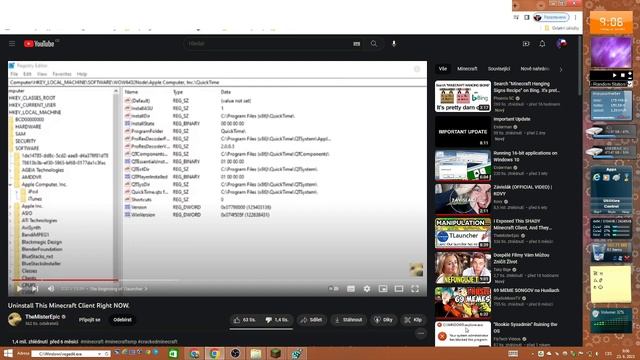The width and height of the screenshot is (640, 360).
Task: Toggle video subtitles
Action: (x=351, y=289)
